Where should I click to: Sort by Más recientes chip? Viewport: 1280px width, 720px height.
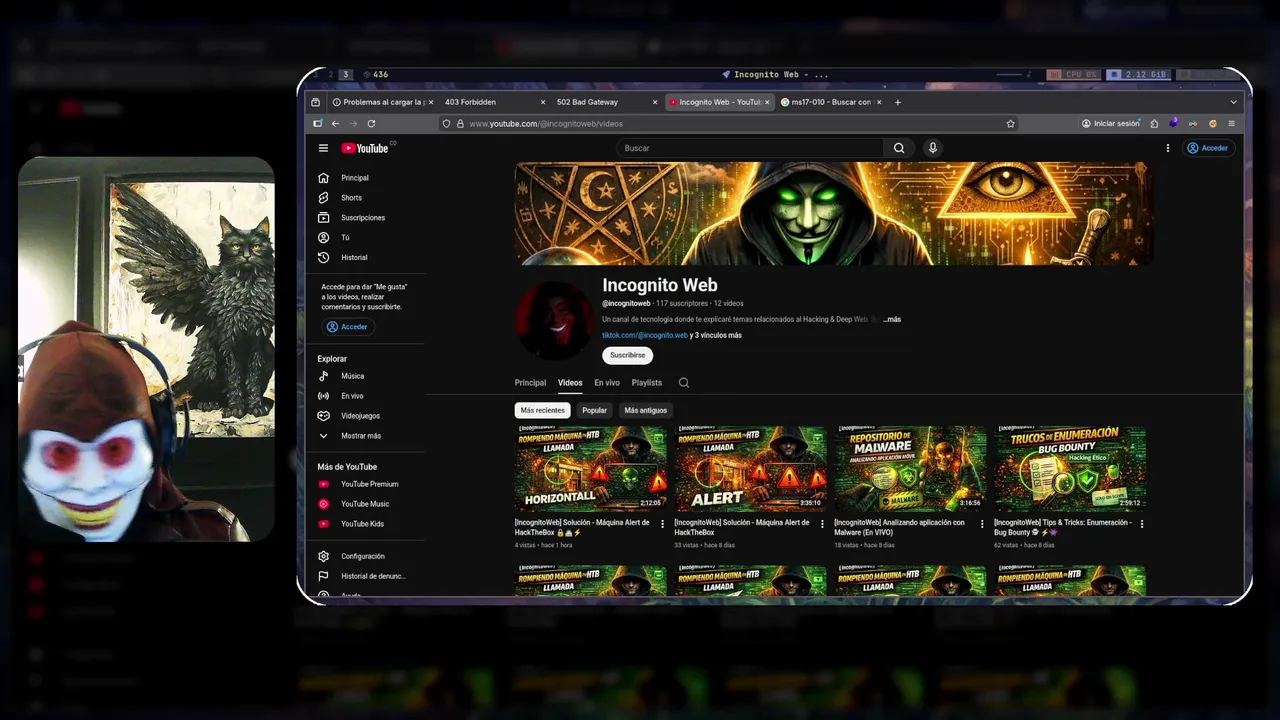pos(542,410)
